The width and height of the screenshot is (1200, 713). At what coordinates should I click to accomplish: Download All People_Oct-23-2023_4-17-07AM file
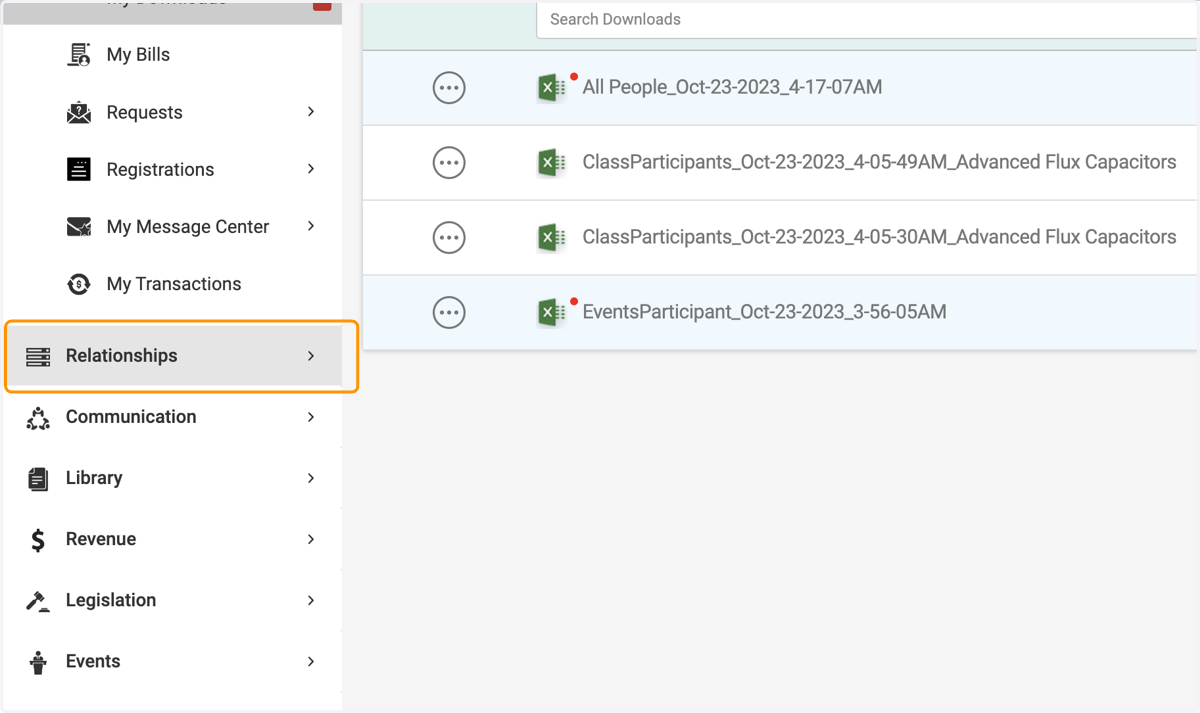point(732,88)
